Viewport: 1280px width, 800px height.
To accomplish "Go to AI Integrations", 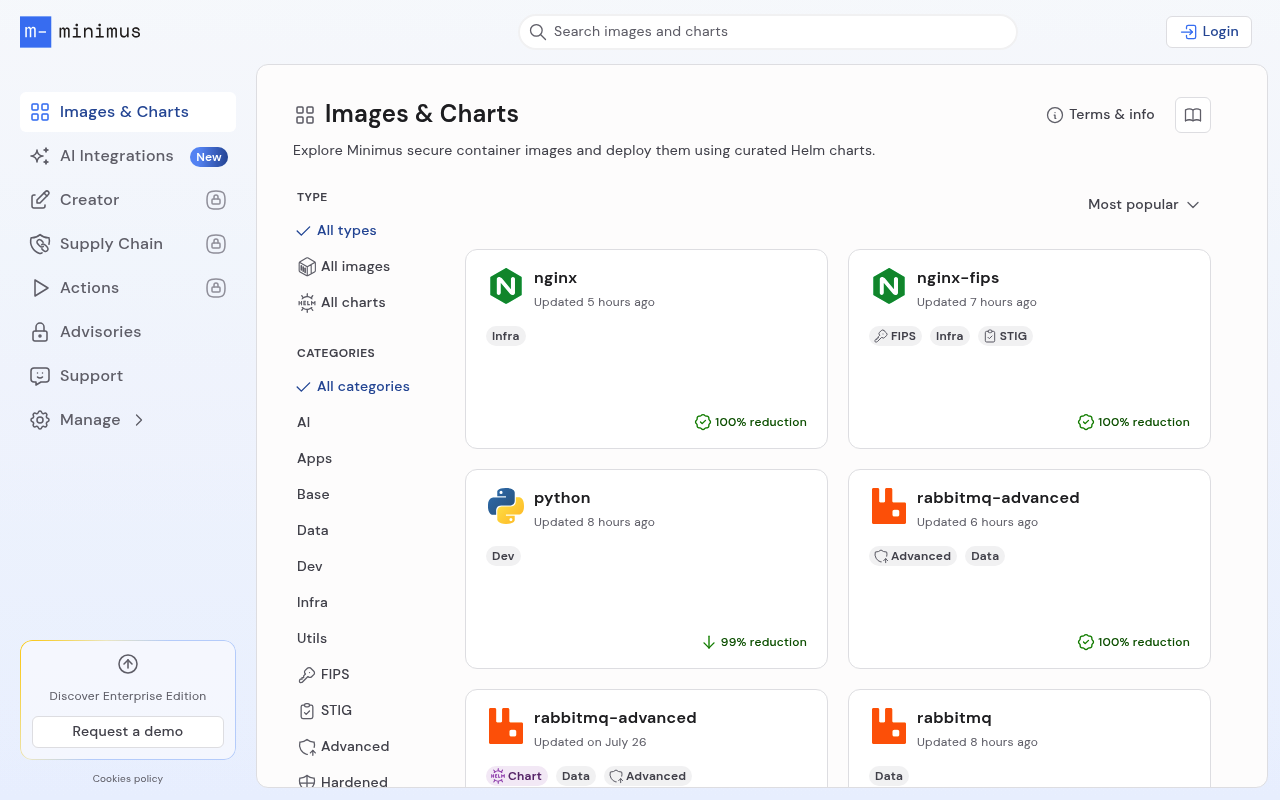I will [x=128, y=156].
